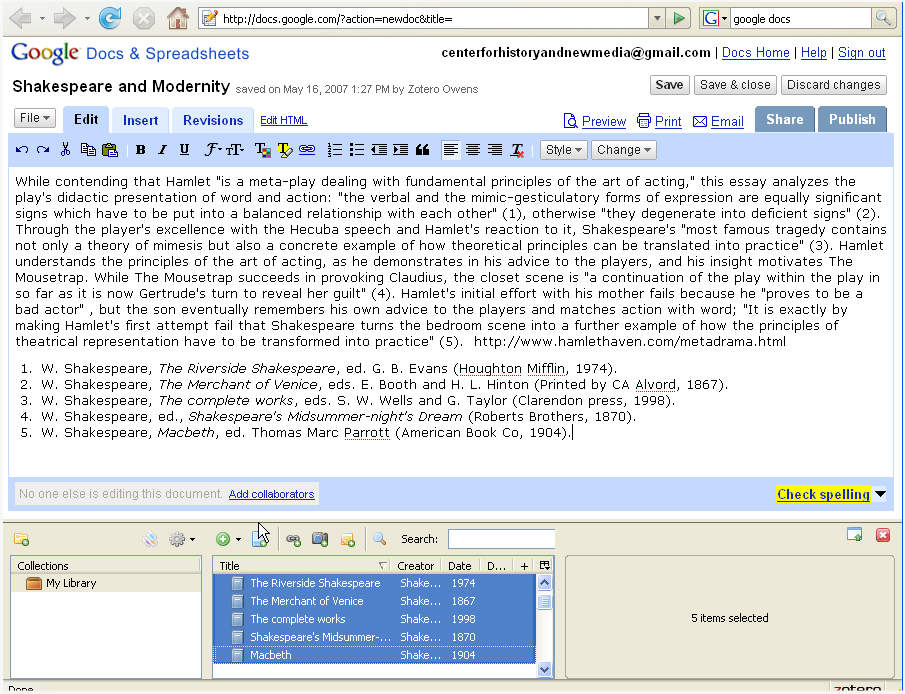This screenshot has height=694, width=905.
Task: Increase indent of the paragraph
Action: (x=401, y=150)
